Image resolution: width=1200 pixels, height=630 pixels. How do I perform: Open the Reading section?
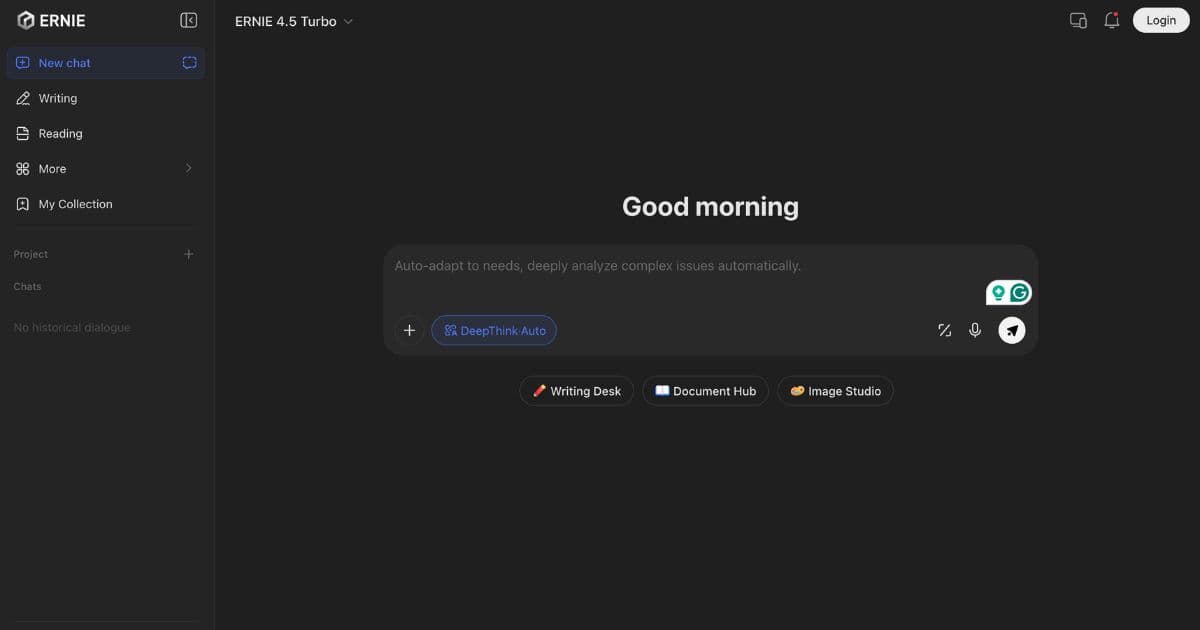click(x=60, y=133)
